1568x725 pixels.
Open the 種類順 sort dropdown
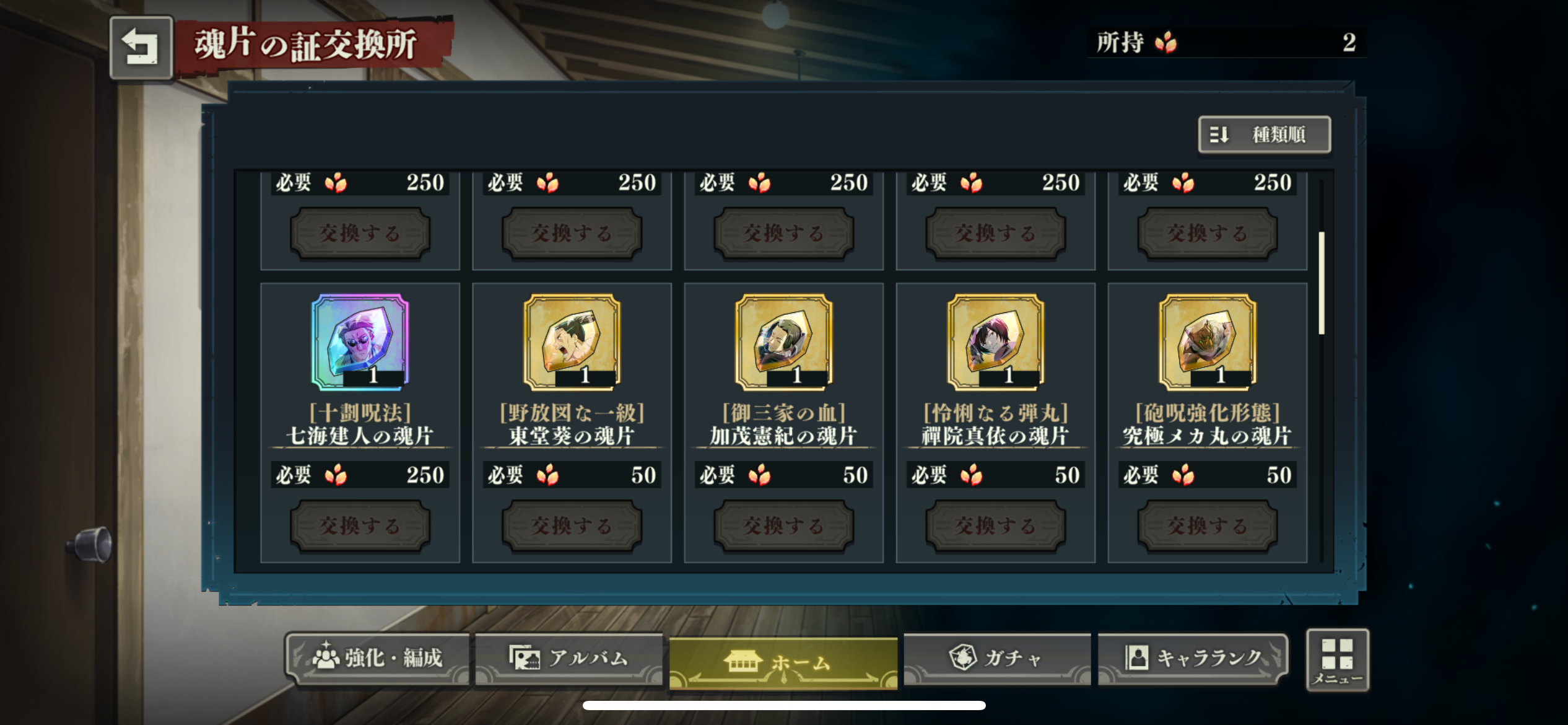point(1264,134)
